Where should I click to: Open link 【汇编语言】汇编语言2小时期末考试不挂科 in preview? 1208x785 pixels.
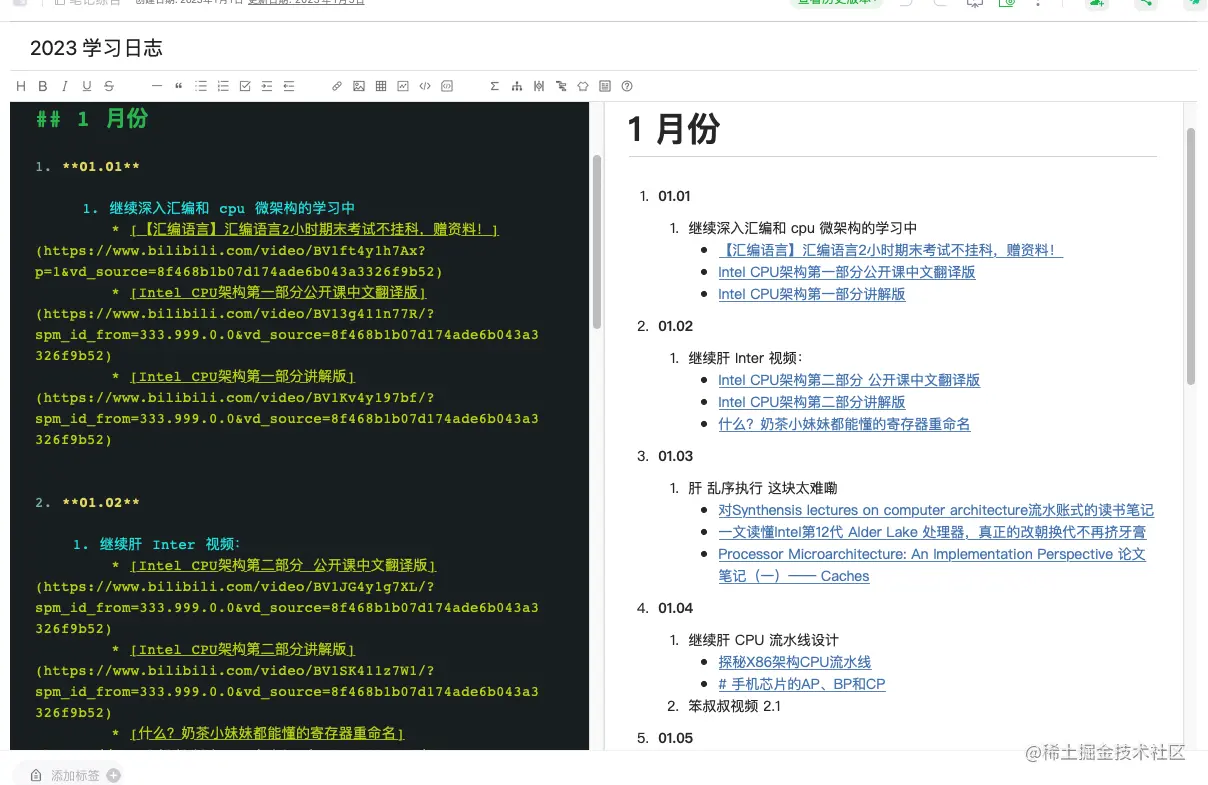click(x=890, y=250)
